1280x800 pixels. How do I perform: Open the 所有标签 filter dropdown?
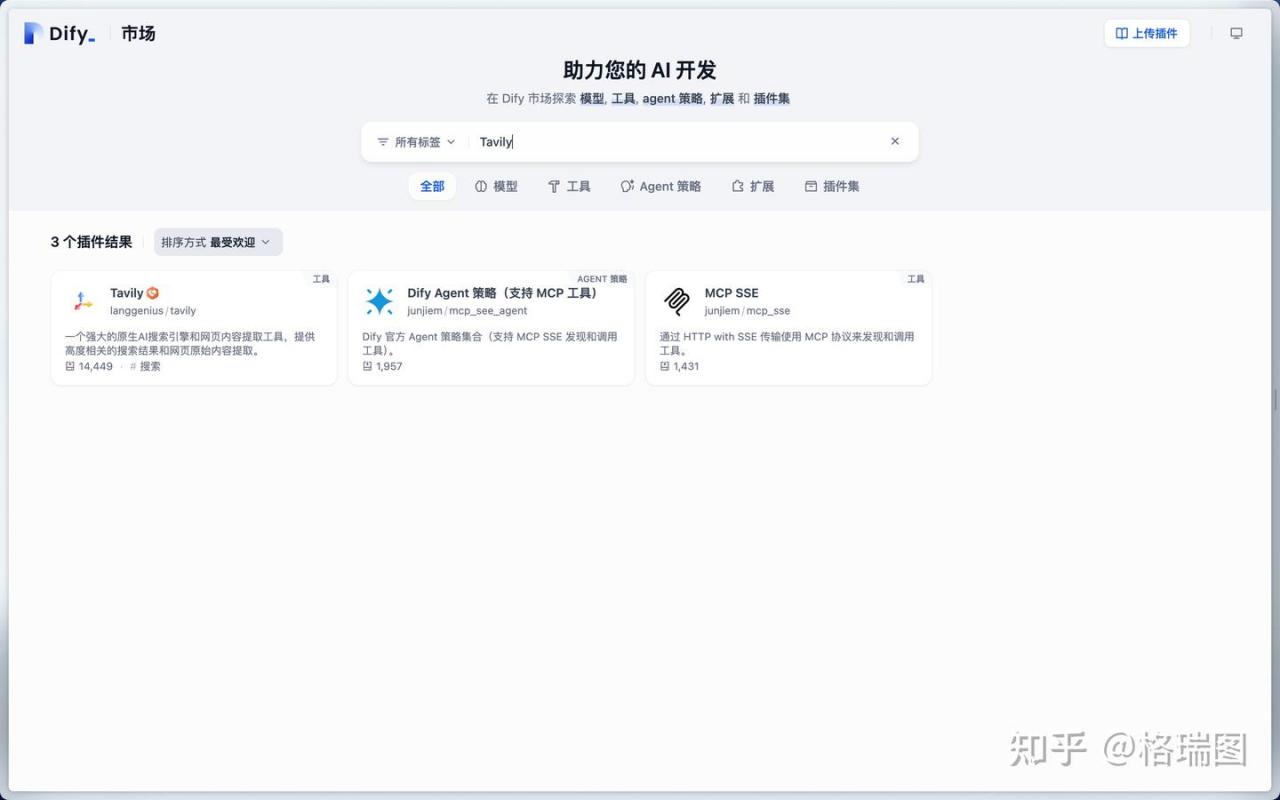click(x=416, y=142)
